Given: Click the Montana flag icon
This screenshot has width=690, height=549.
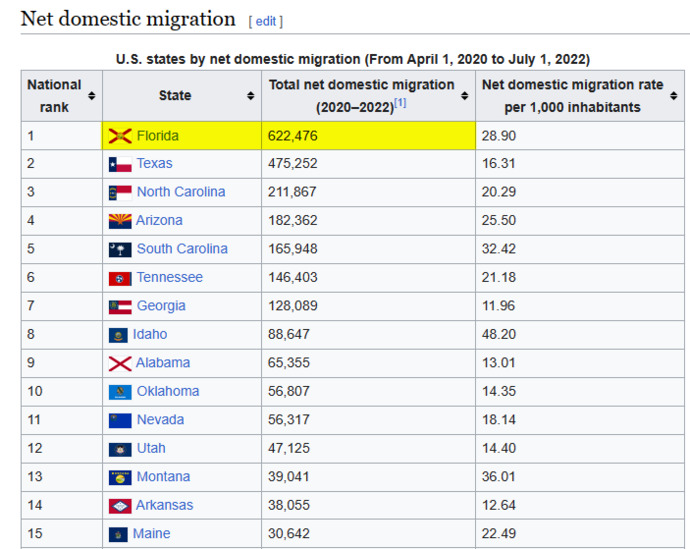Looking at the screenshot, I should pos(120,477).
